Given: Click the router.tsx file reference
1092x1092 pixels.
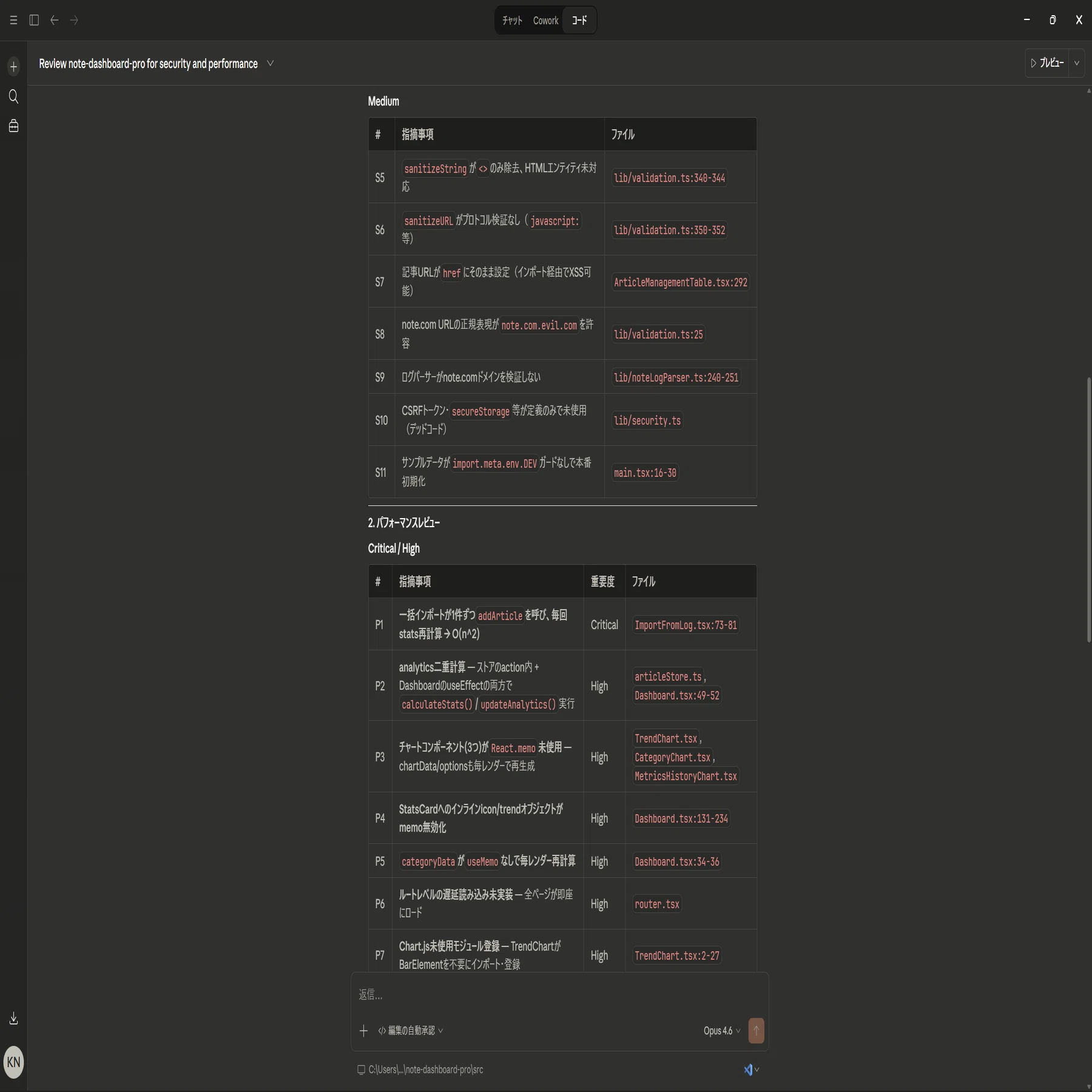Looking at the screenshot, I should coord(657,904).
